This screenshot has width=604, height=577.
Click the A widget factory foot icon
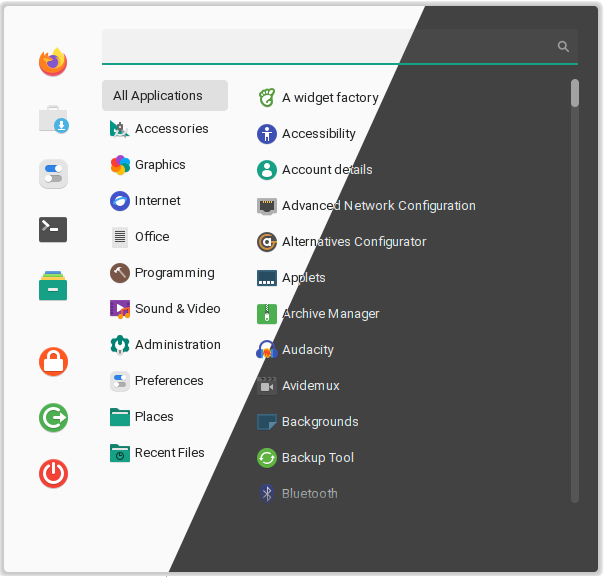tap(267, 98)
